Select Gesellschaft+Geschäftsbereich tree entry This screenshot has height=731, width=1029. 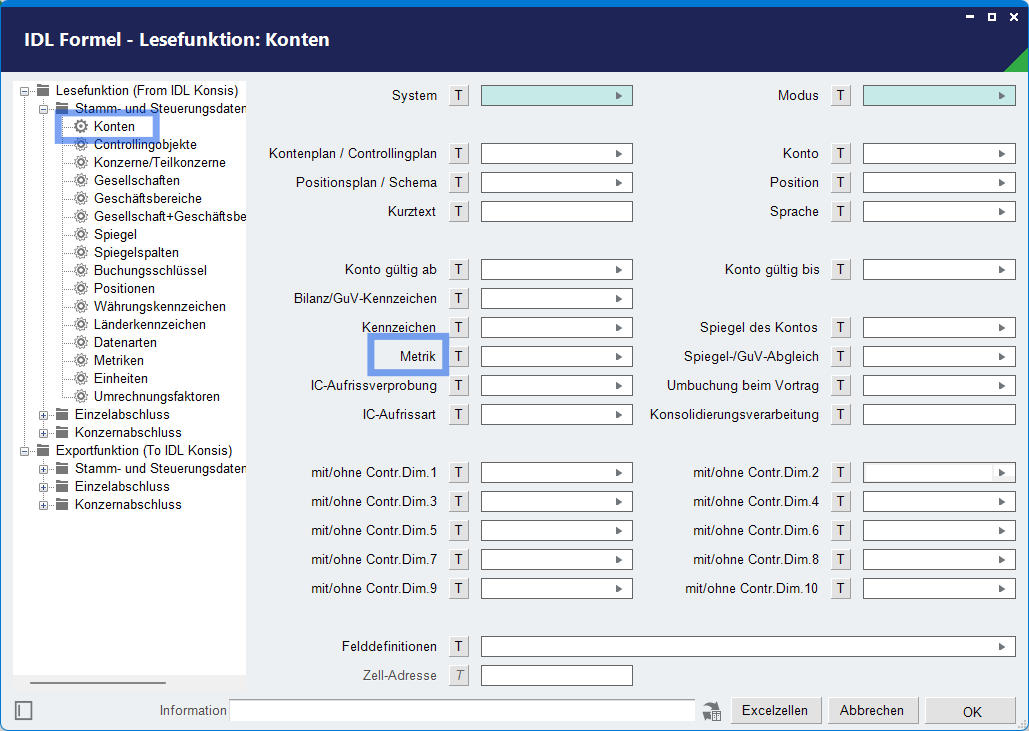pos(170,217)
